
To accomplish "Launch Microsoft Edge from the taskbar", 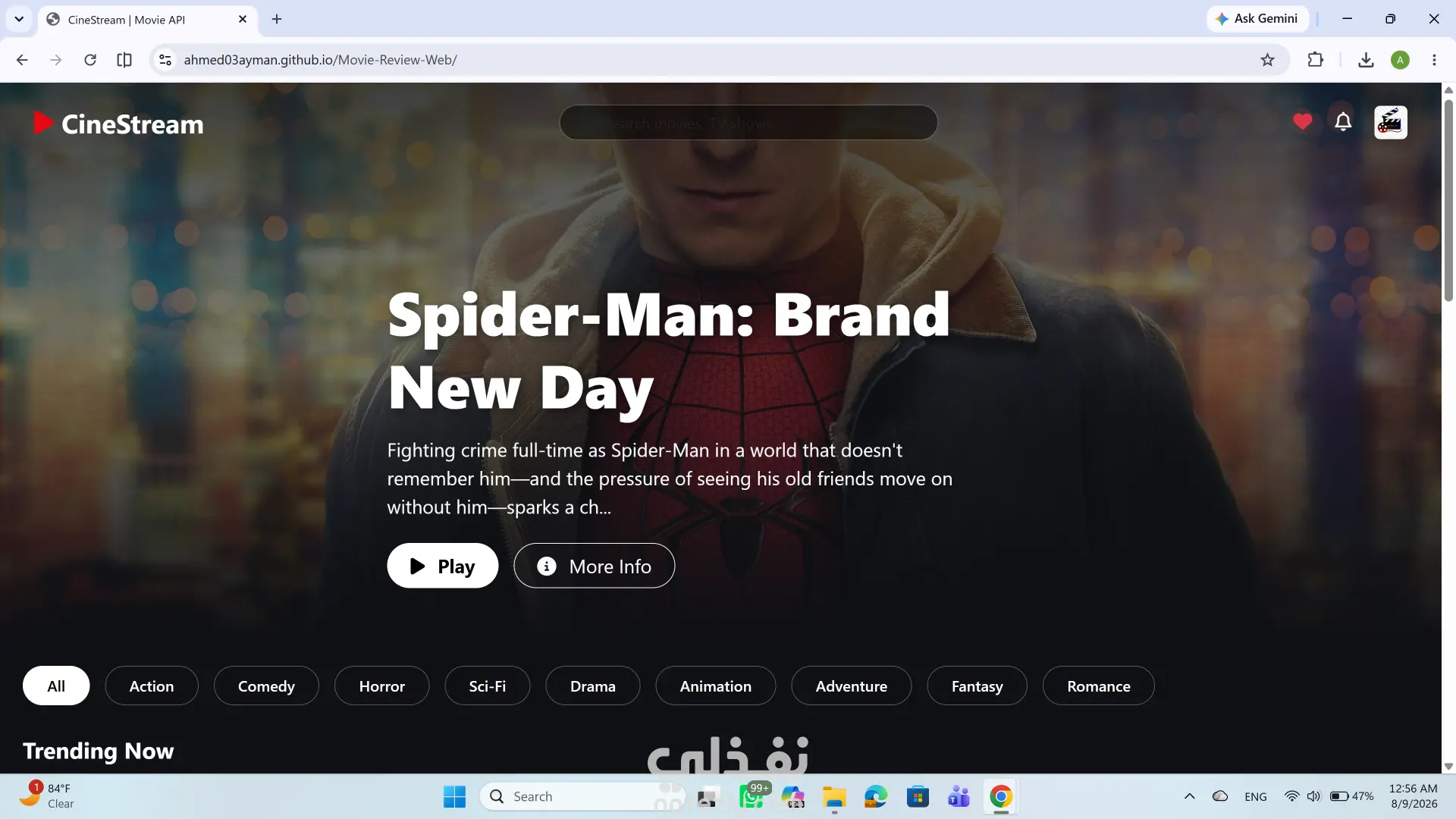I will coord(876,797).
